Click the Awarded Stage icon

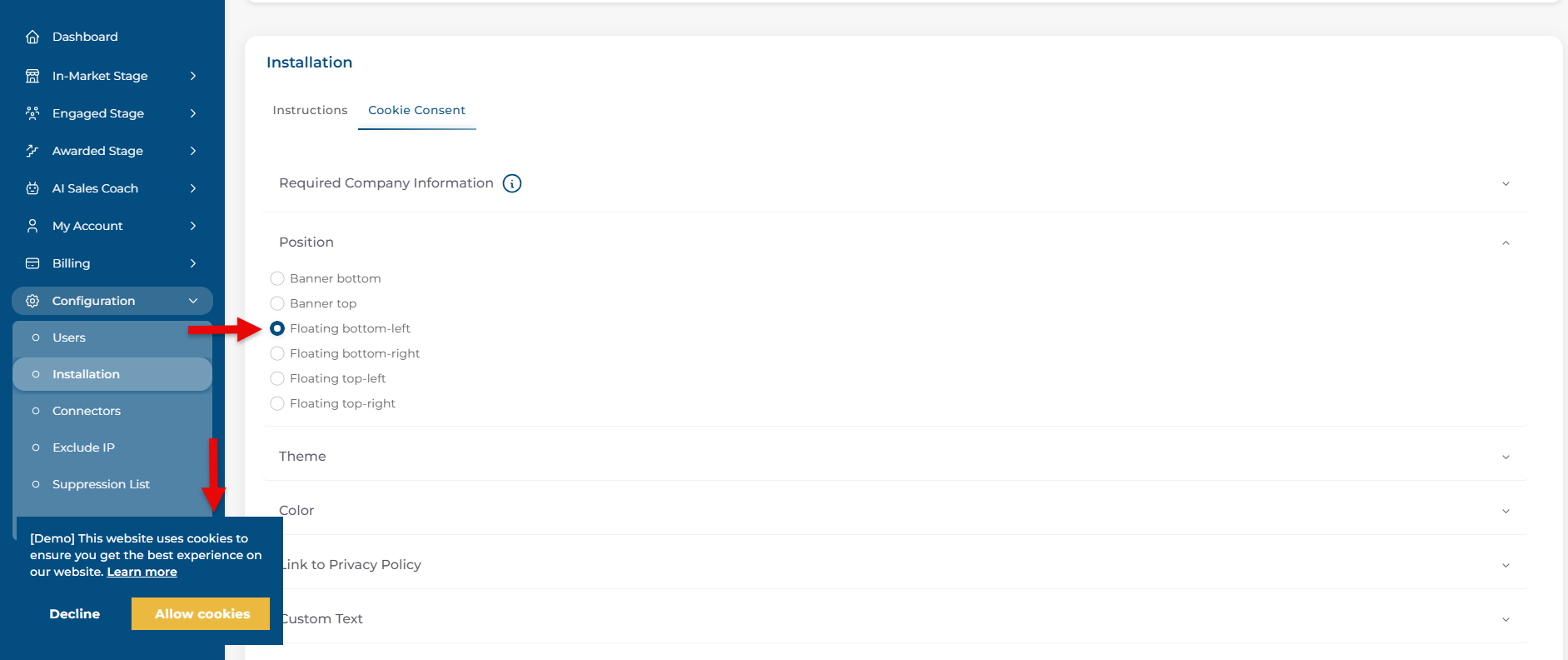(x=32, y=151)
